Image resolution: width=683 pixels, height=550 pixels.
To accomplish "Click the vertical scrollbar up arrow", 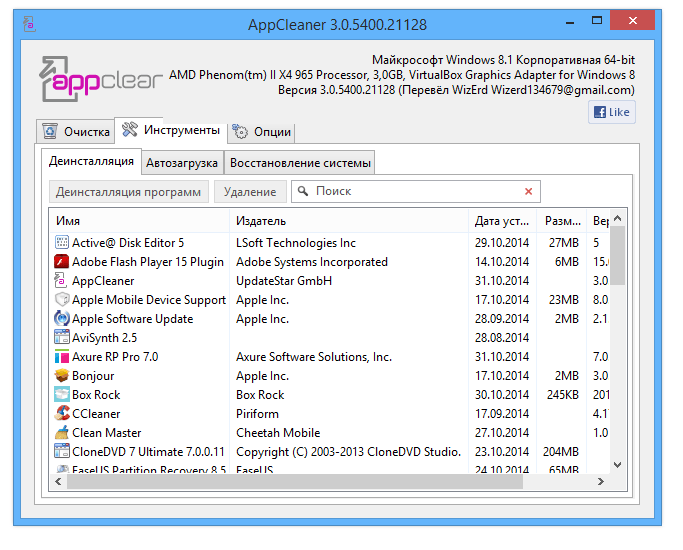I will (x=618, y=218).
